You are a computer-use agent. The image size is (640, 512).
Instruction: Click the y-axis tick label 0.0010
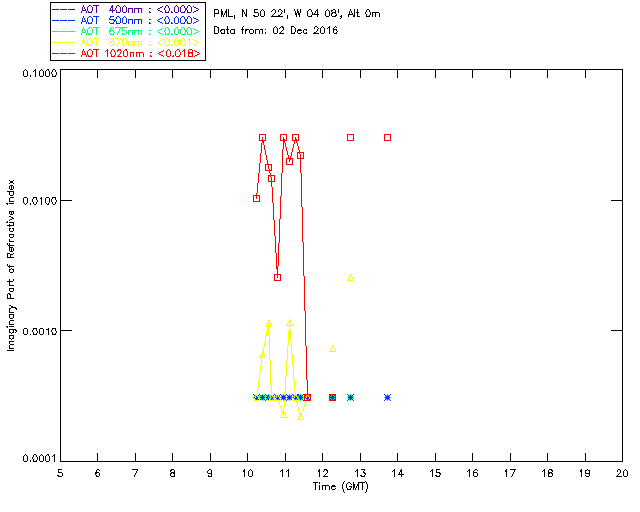[39, 331]
